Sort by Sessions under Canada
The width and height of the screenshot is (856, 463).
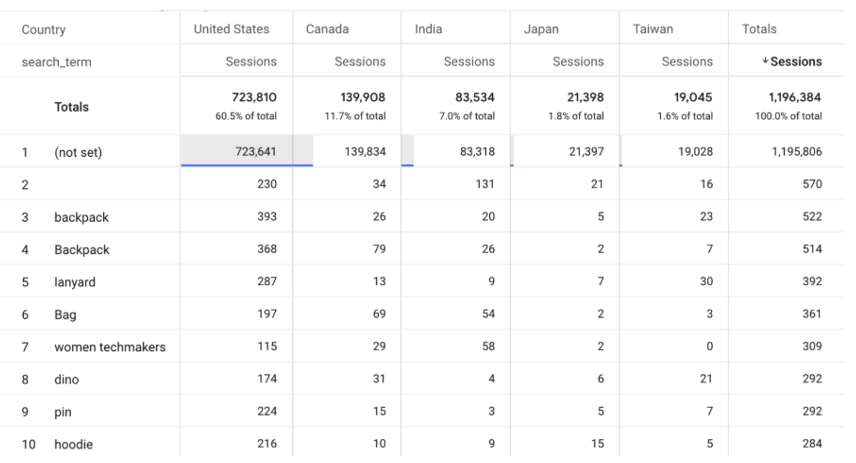[360, 62]
